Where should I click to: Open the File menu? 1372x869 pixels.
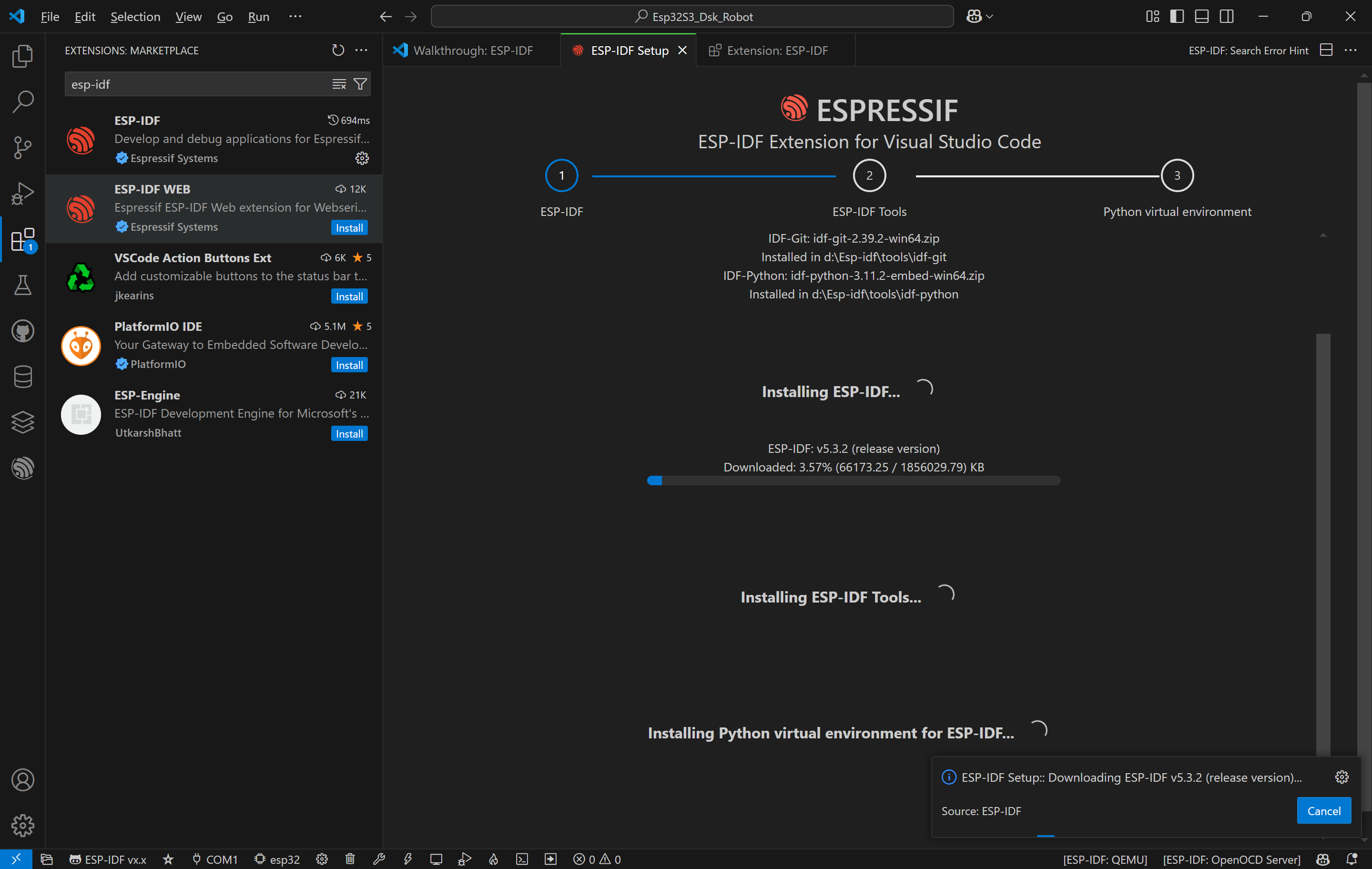pyautogui.click(x=50, y=17)
